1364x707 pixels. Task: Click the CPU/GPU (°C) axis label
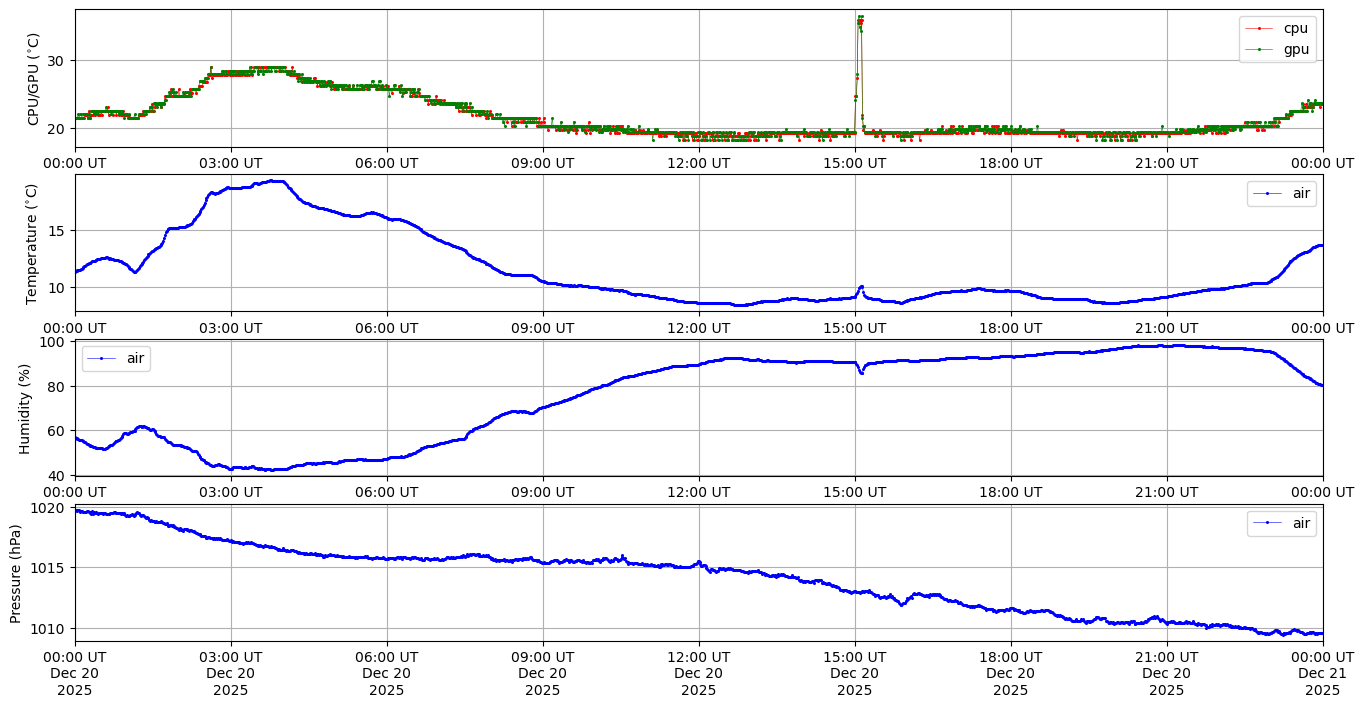pos(33,79)
